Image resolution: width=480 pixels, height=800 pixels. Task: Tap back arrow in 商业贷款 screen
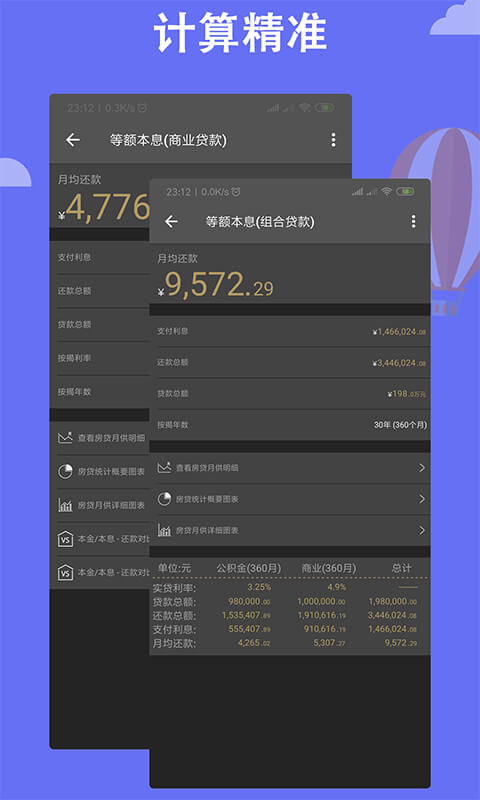click(x=73, y=140)
